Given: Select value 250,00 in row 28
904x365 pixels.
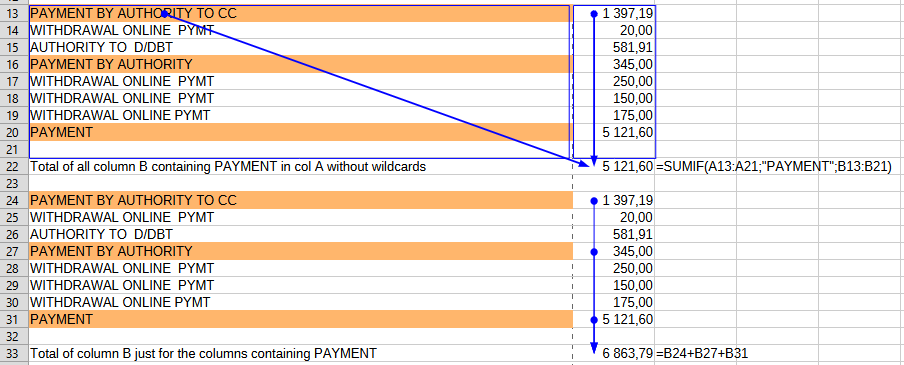Looking at the screenshot, I should tap(633, 268).
